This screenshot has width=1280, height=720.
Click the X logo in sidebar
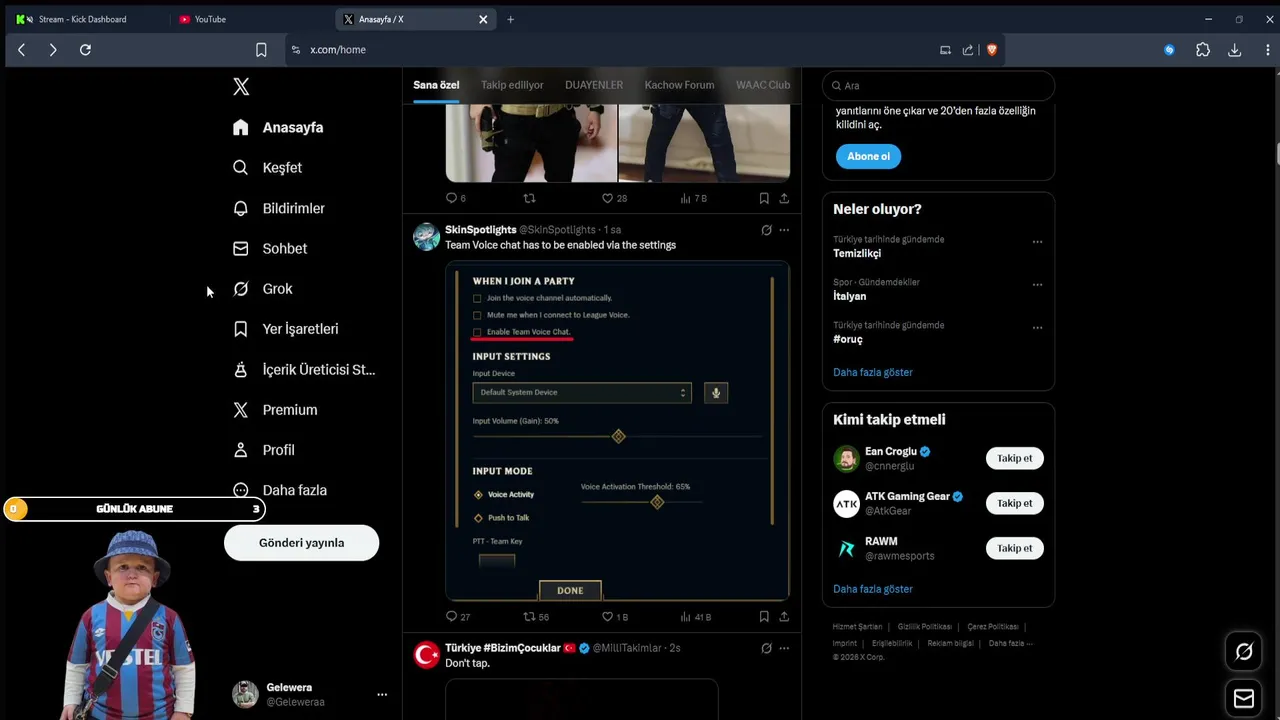pyautogui.click(x=241, y=87)
